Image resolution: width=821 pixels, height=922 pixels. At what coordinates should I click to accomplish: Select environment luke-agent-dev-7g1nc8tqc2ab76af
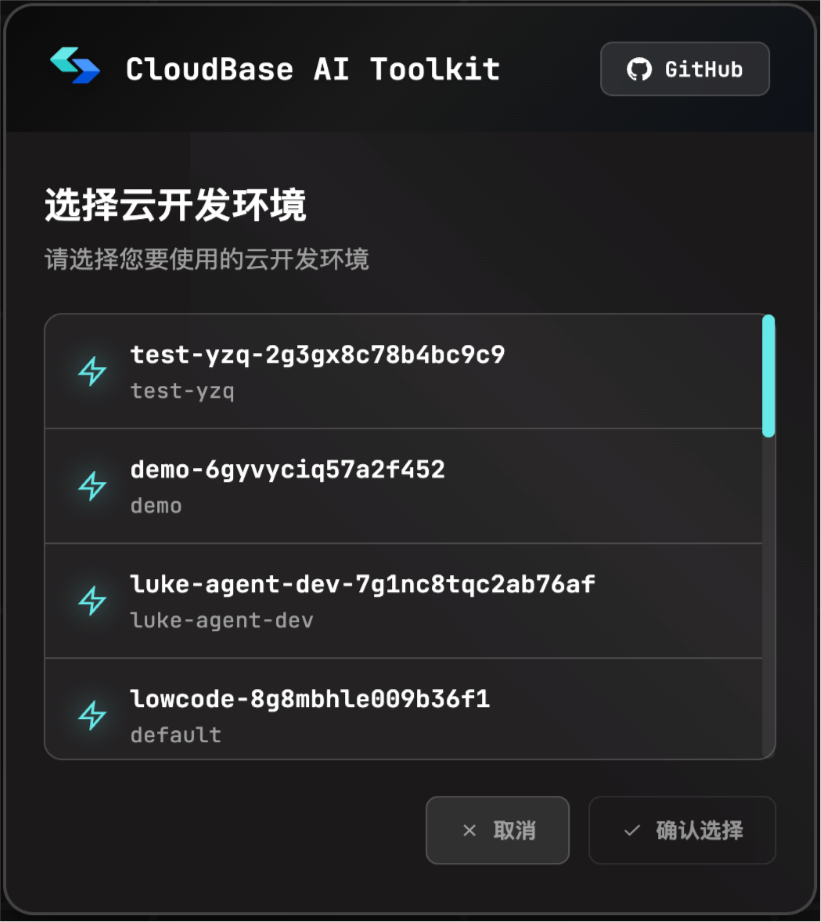(x=403, y=601)
